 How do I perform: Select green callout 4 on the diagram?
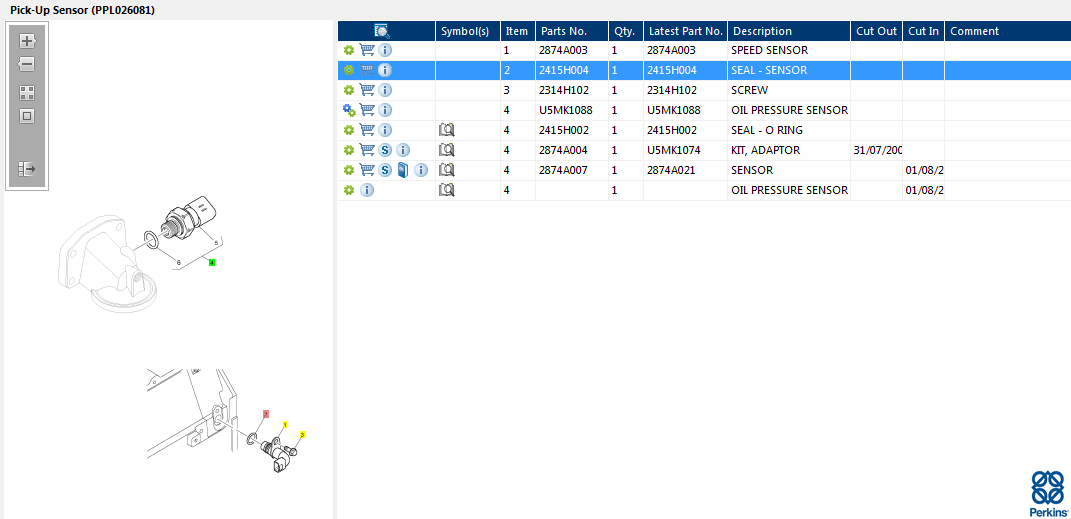click(212, 262)
